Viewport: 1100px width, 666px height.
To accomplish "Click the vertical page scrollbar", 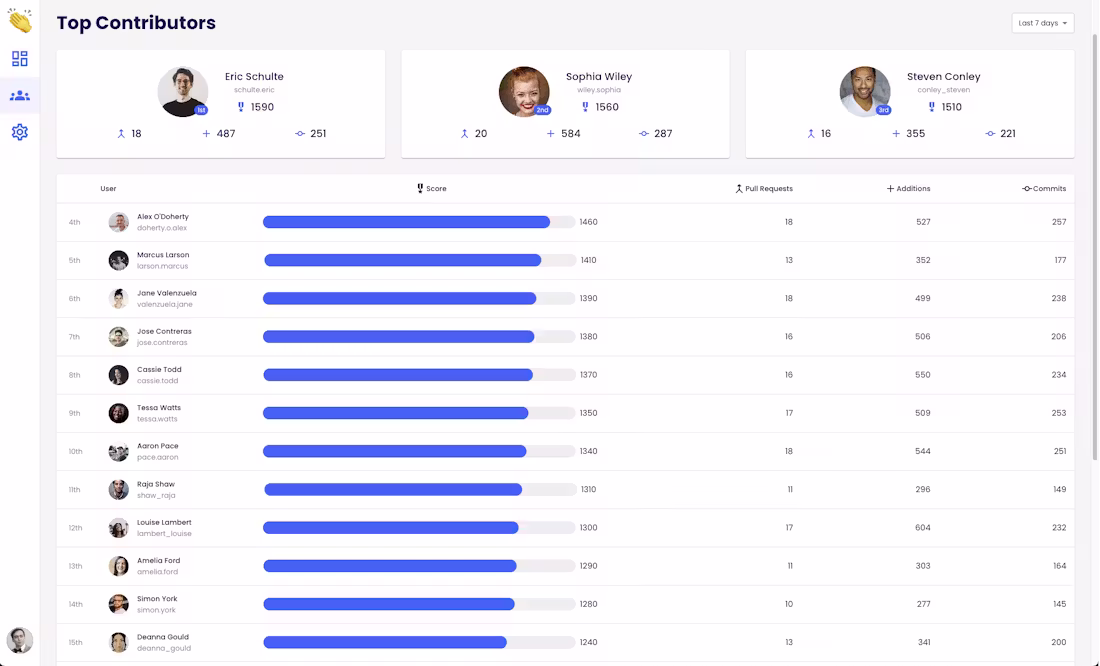I will click(x=1094, y=246).
